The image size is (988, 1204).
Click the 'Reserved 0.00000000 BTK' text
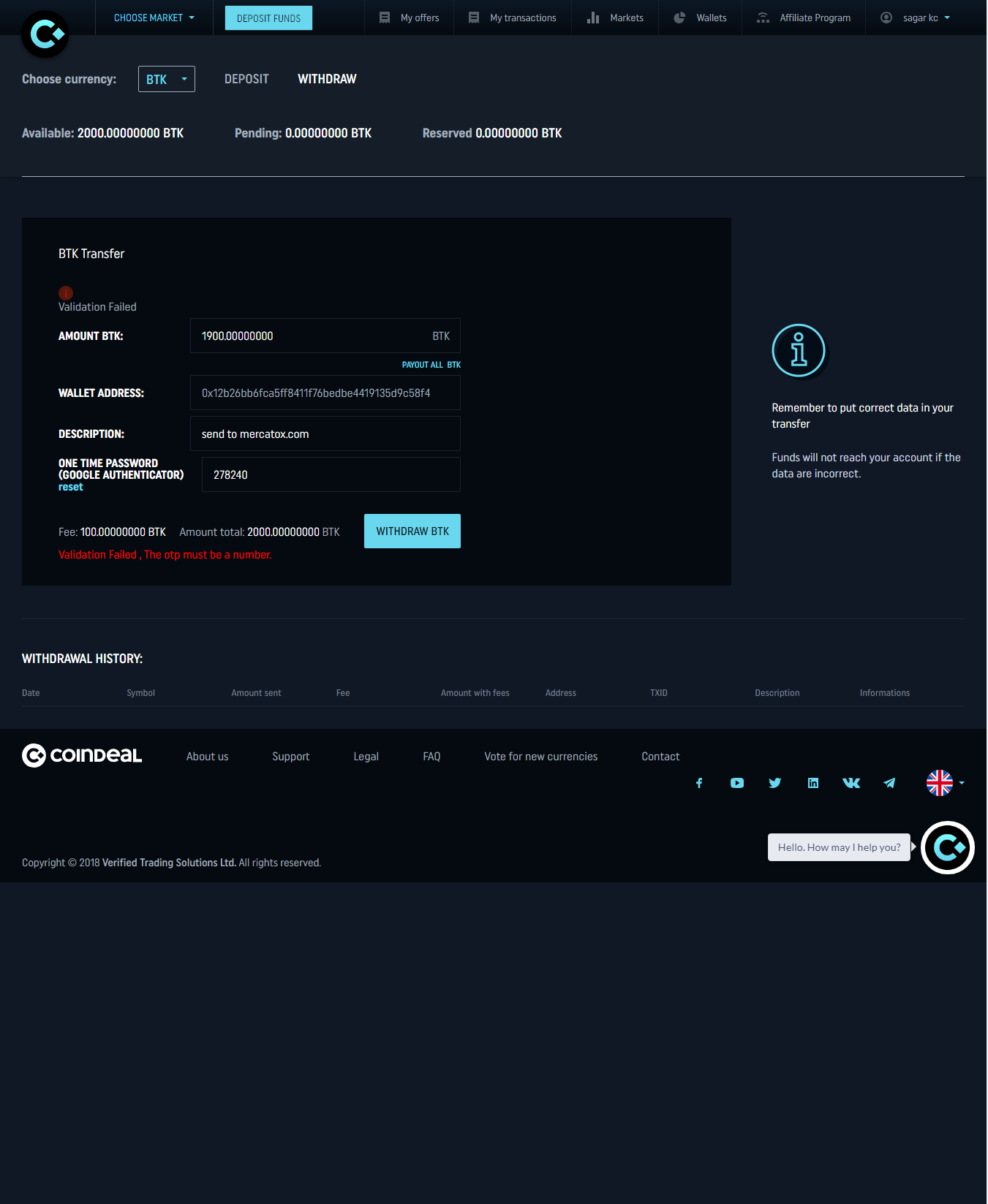pyautogui.click(x=492, y=133)
